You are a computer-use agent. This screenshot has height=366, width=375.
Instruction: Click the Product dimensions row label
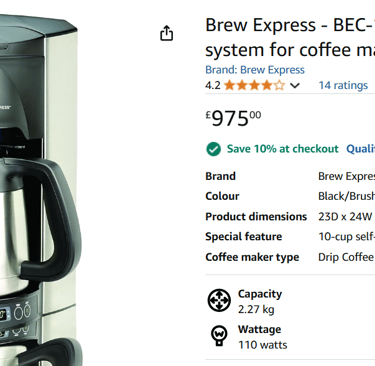[x=256, y=217]
